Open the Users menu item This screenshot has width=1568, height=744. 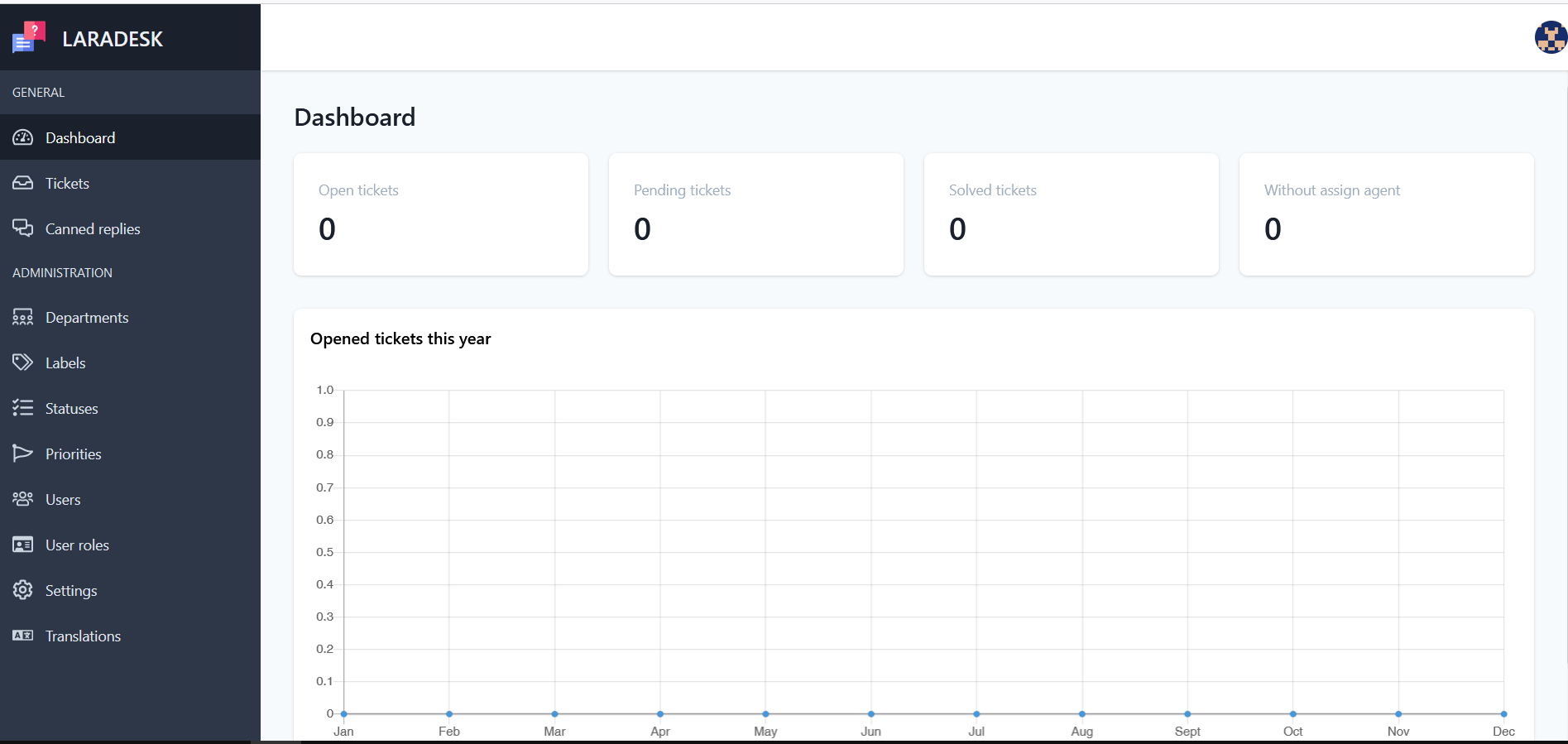click(x=63, y=500)
